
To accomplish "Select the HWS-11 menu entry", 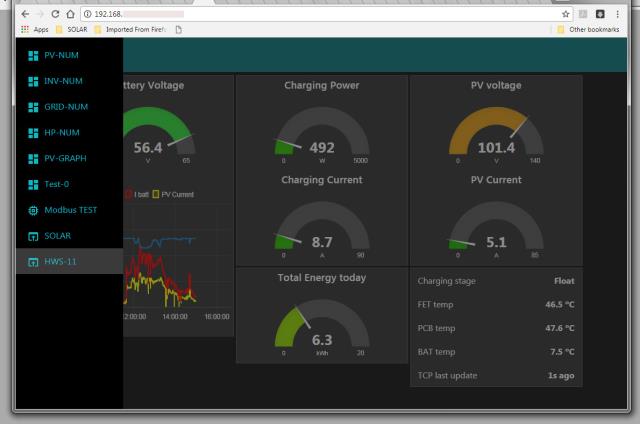I will click(60, 262).
